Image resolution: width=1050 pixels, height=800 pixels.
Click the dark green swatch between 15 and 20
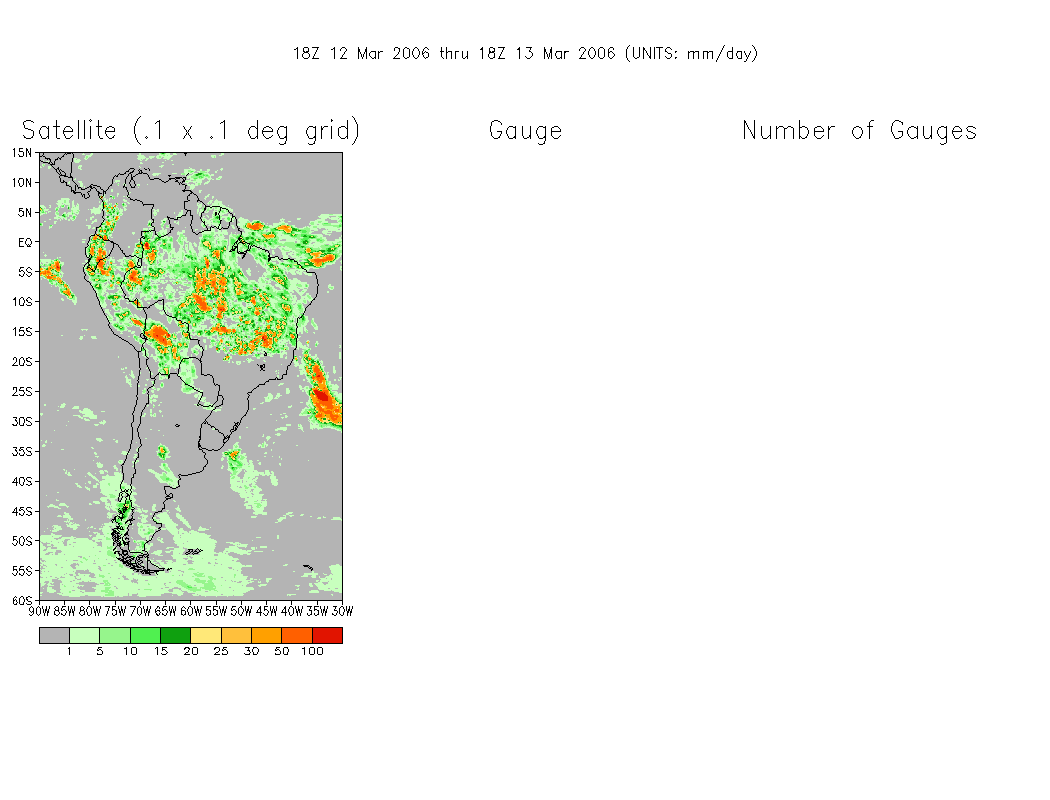point(175,635)
